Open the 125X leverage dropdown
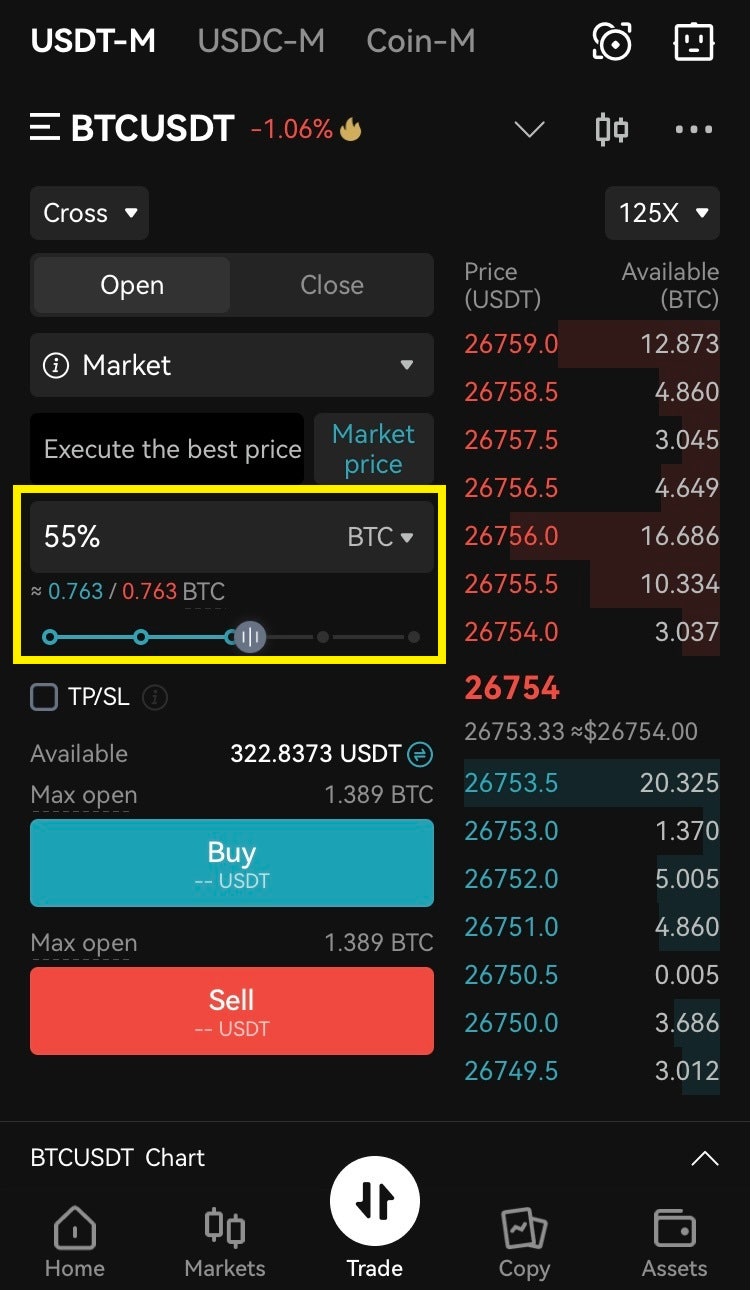Viewport: 750px width, 1290px height. pos(662,213)
